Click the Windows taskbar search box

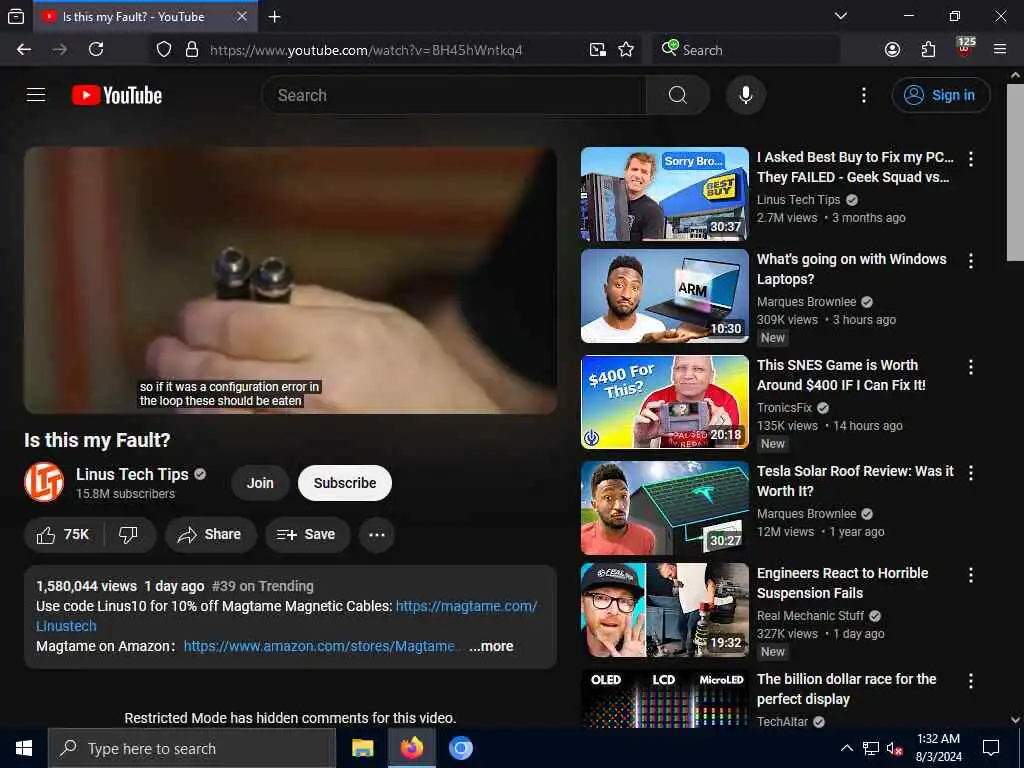coord(192,748)
